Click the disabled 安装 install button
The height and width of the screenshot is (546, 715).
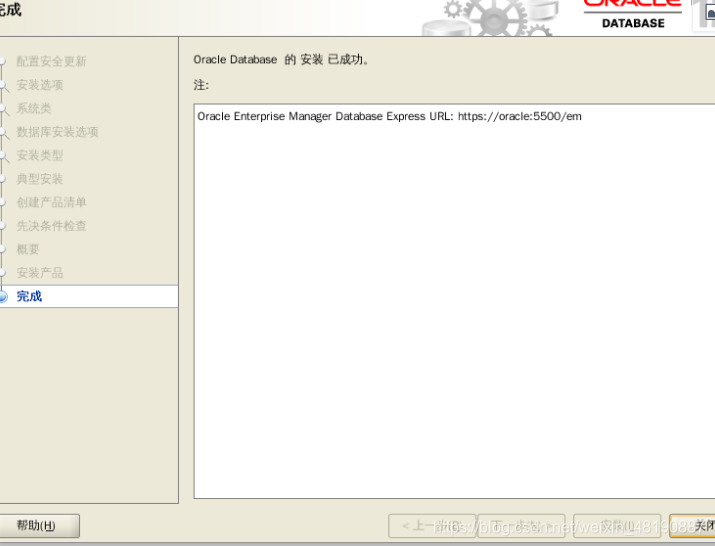(617, 526)
